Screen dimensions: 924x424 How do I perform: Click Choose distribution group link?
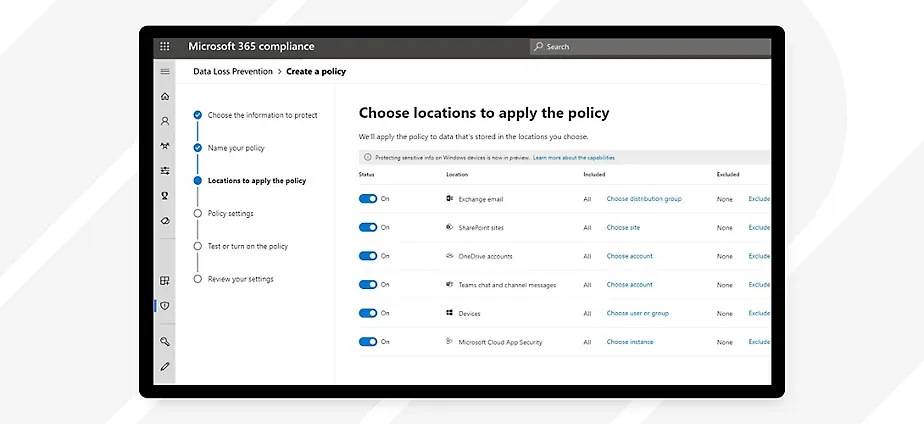click(x=644, y=199)
